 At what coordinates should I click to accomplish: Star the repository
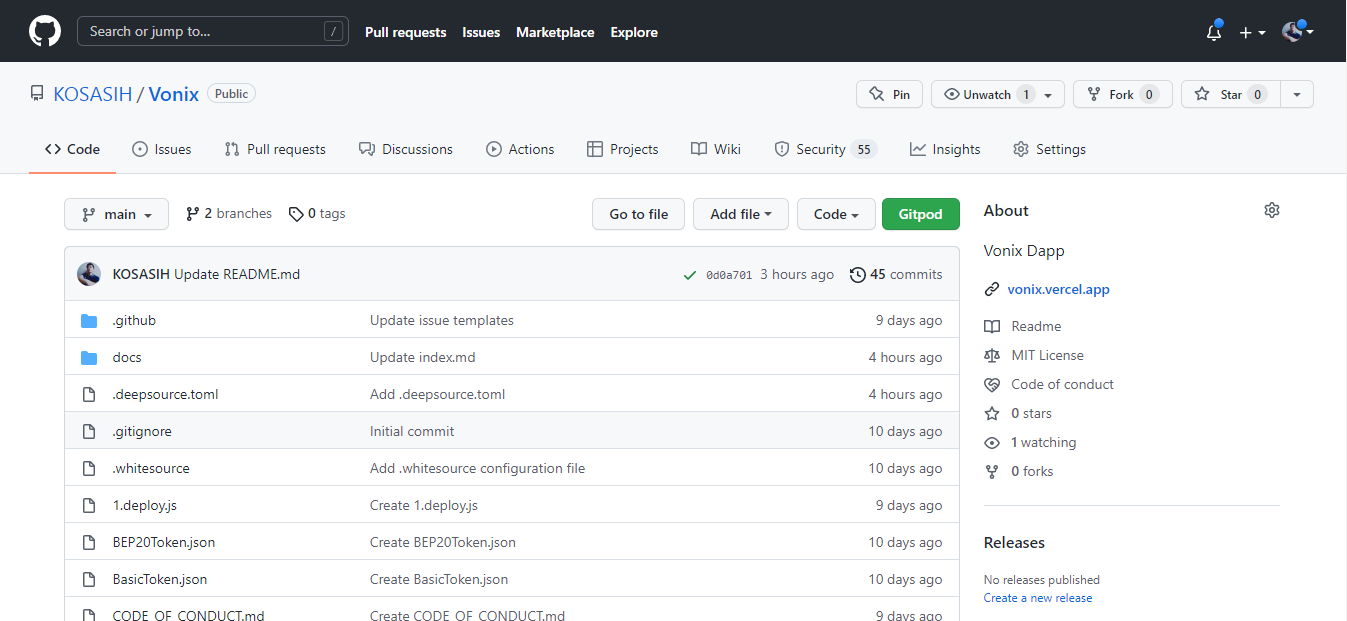pyautogui.click(x=1231, y=94)
